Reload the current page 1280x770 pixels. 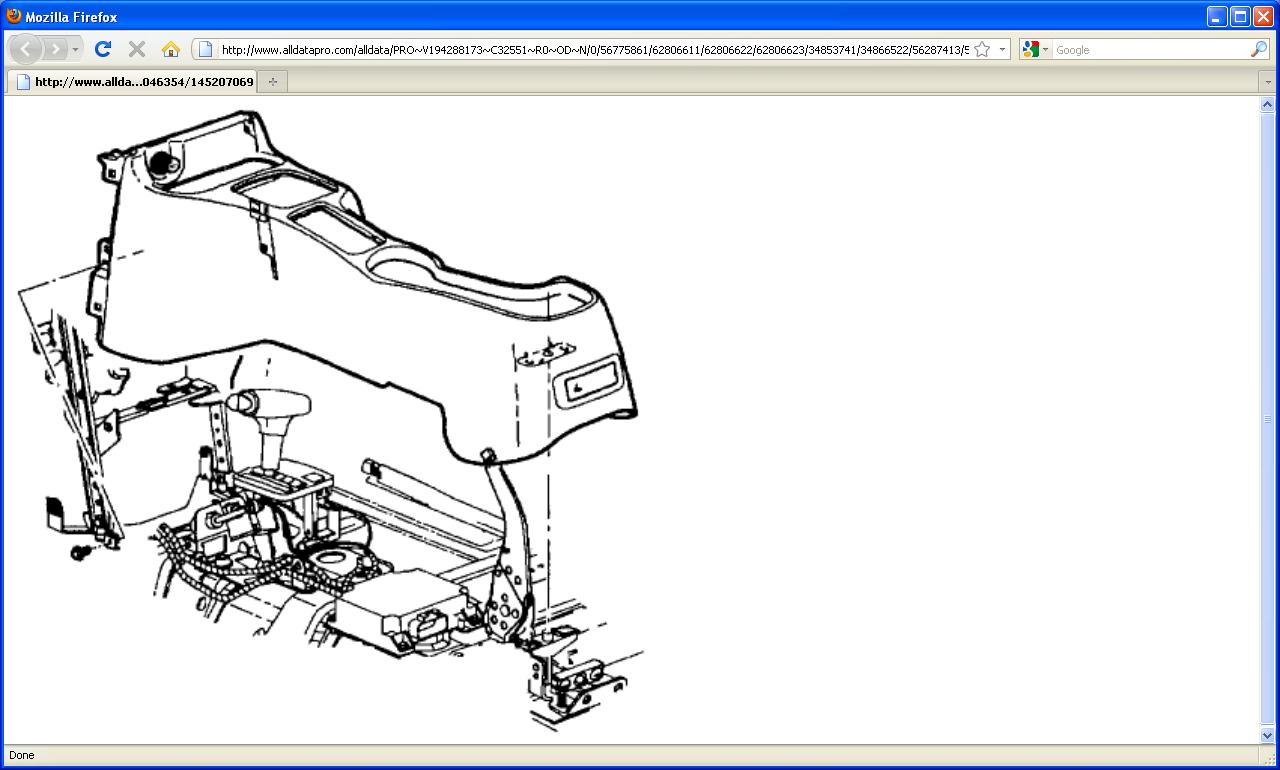(102, 49)
